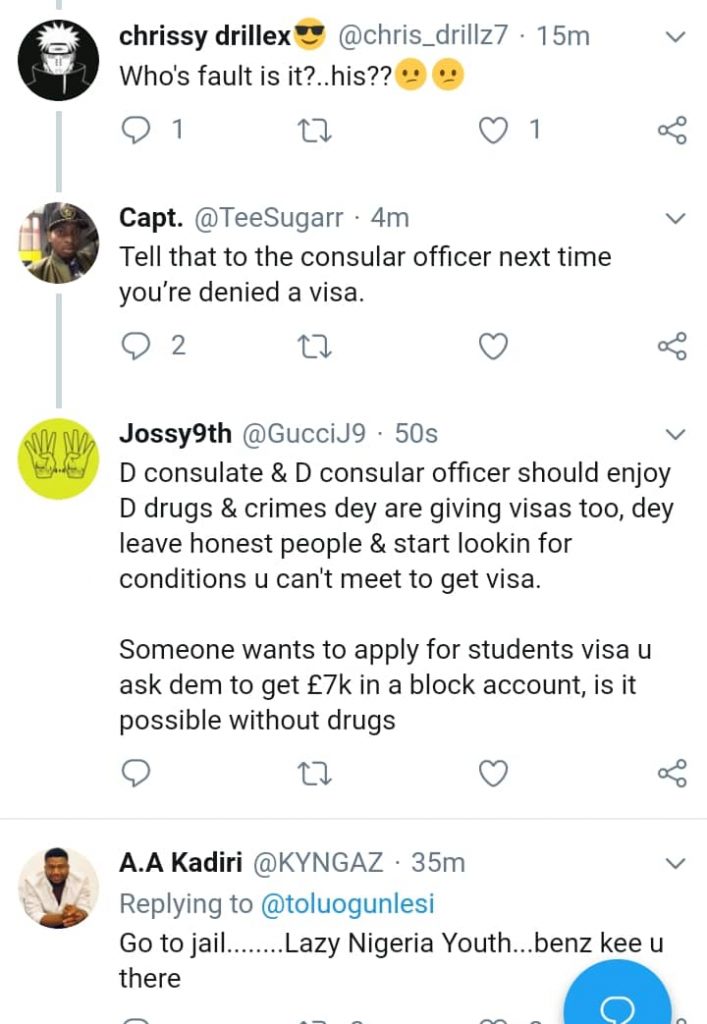Open options dropdown on chrissy drillex's tweet
This screenshot has width=707, height=1024.
(676, 38)
